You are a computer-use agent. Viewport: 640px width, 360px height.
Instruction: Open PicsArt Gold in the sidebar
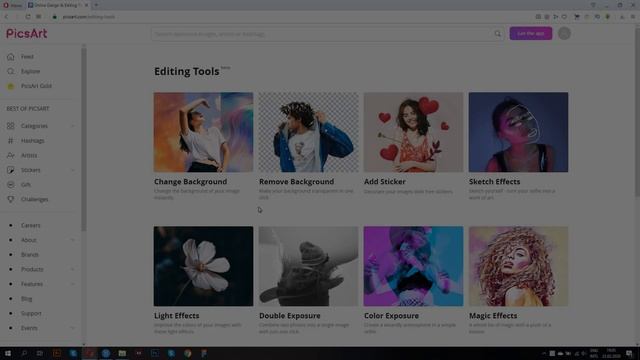coord(36,86)
